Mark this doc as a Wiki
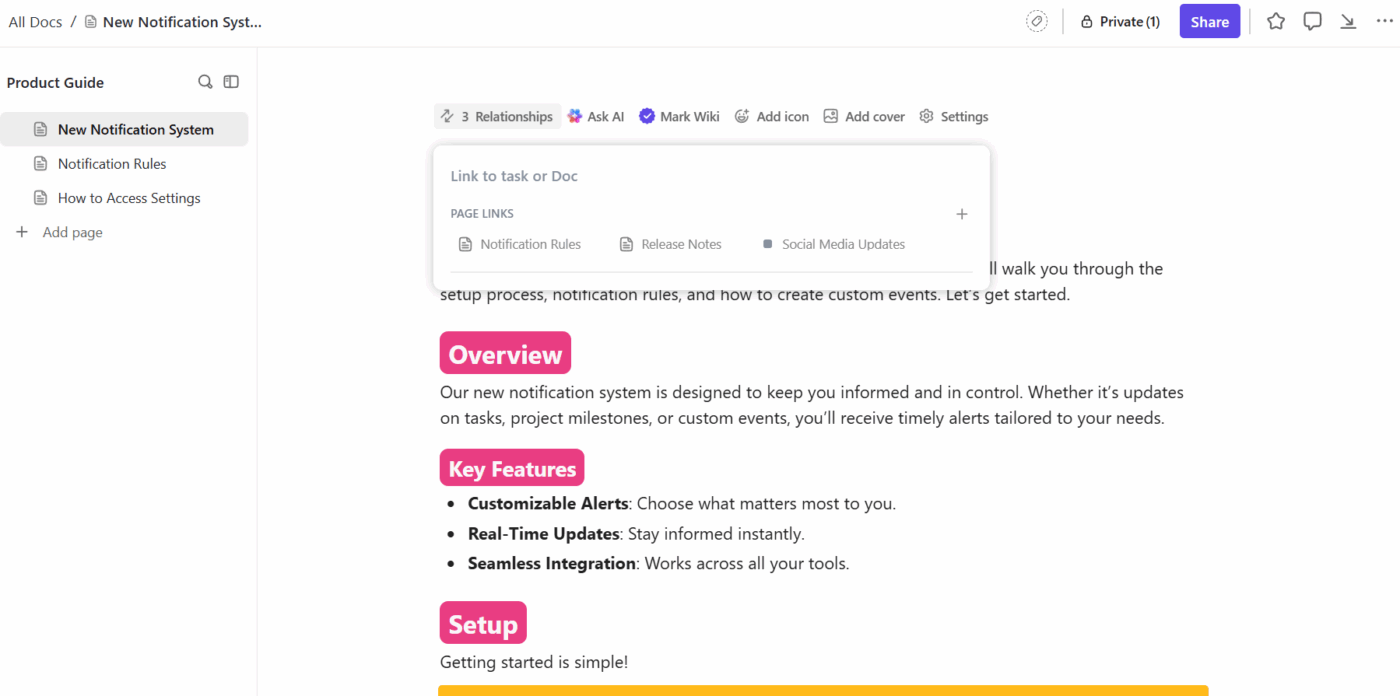This screenshot has height=696, width=1400. coord(679,116)
